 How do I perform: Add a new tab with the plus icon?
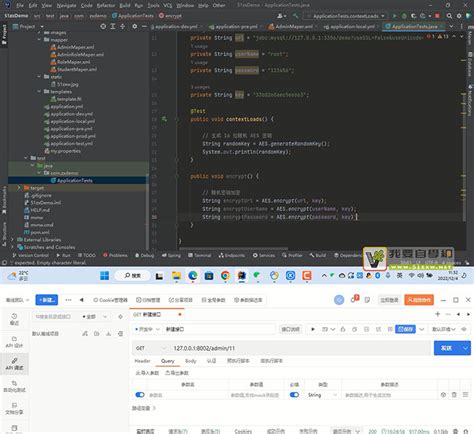[438, 314]
